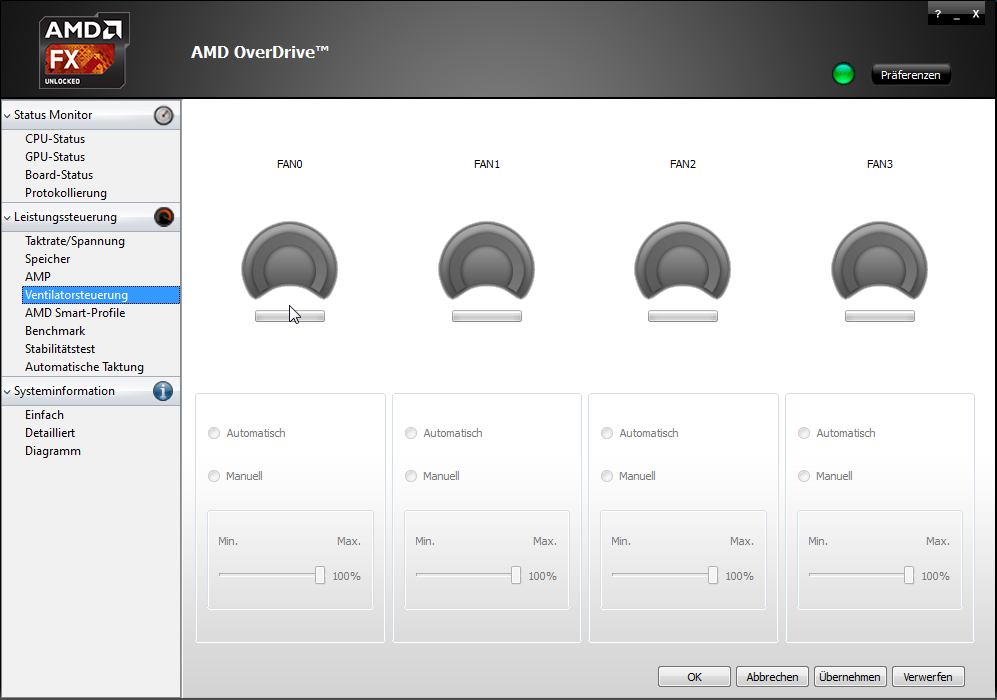Viewport: 997px width, 700px height.
Task: Open Stabilitätstest page
Action: [60, 349]
